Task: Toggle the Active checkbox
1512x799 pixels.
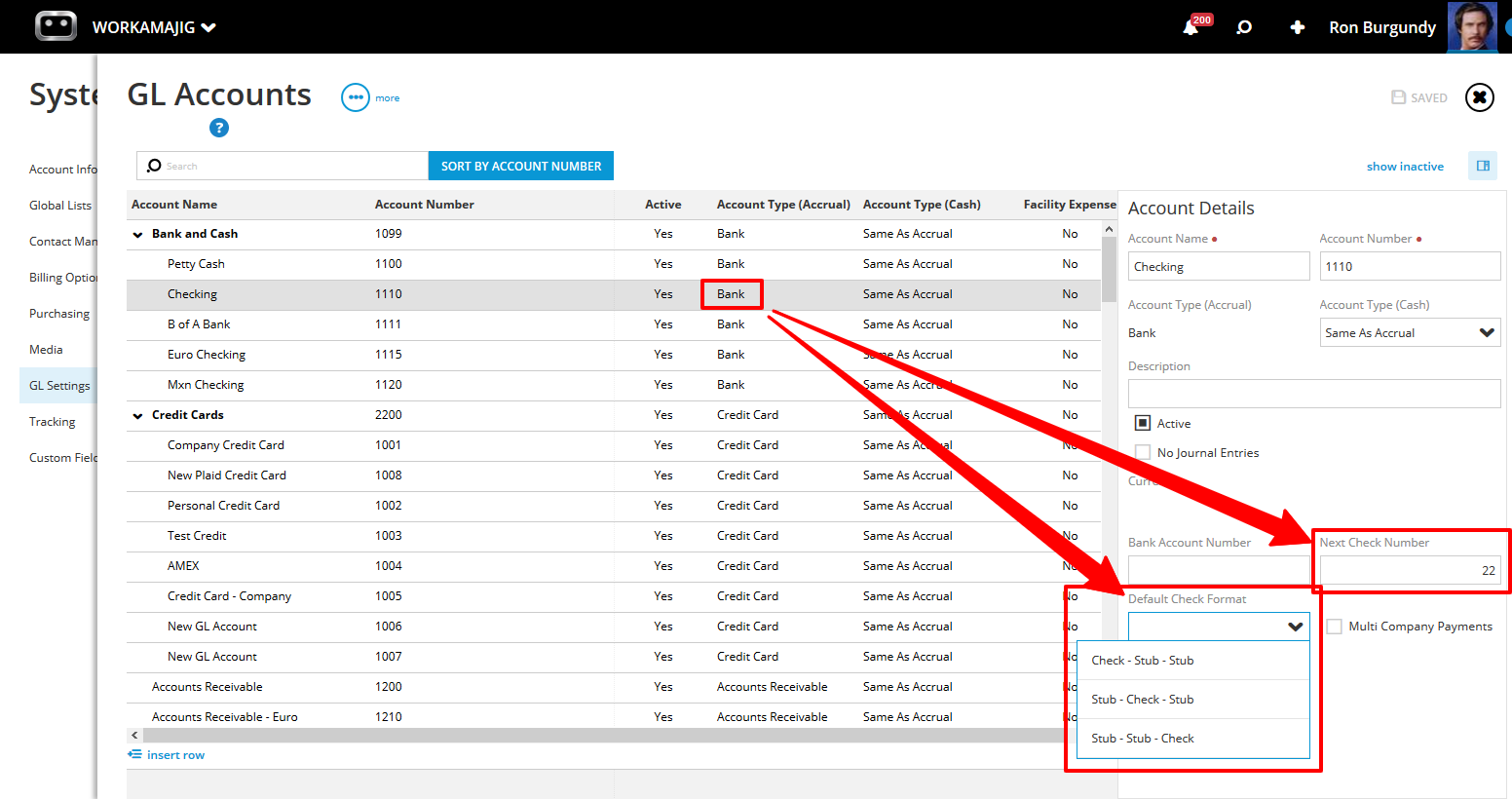Action: [x=1143, y=423]
